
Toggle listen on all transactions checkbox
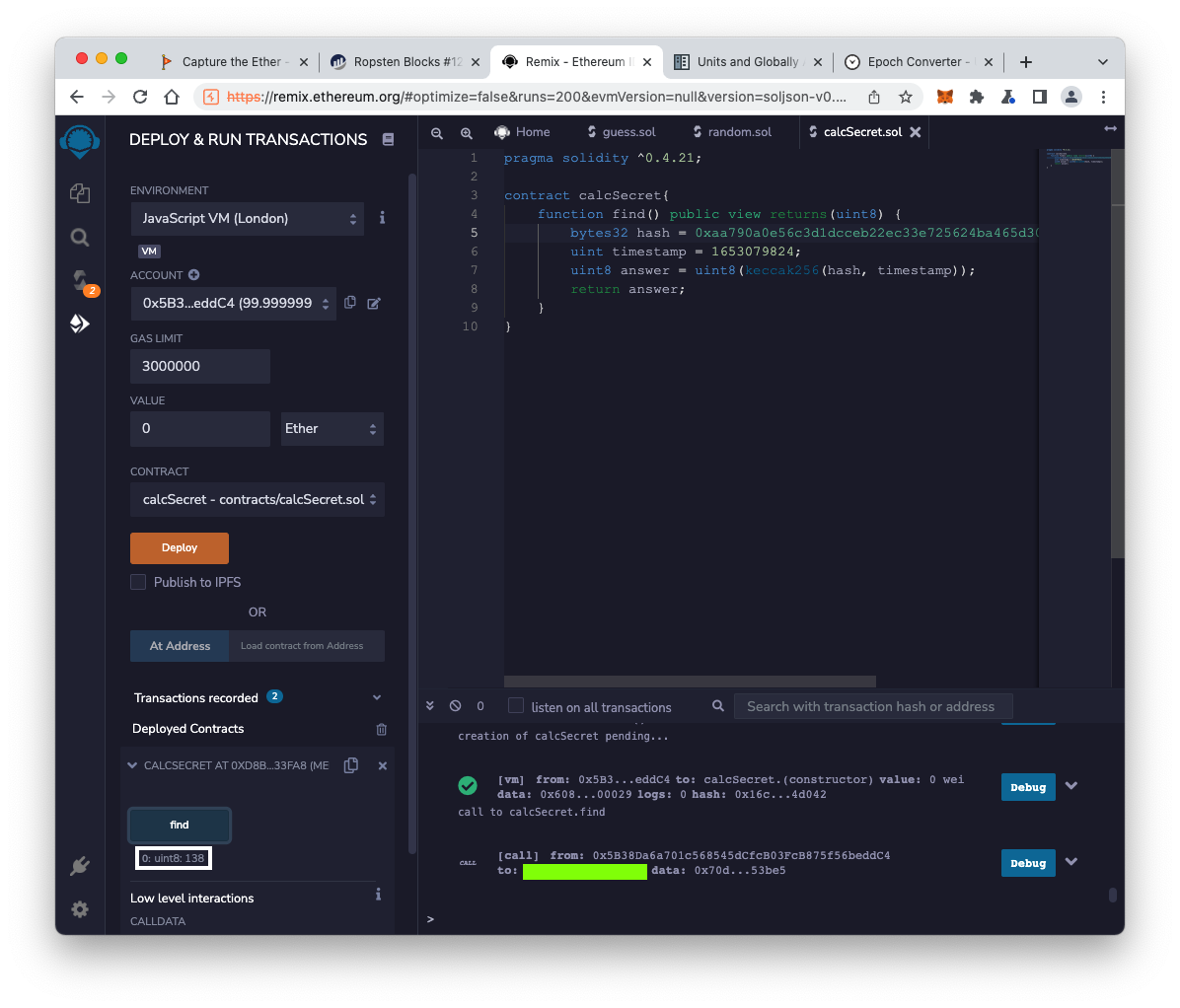pyautogui.click(x=516, y=706)
